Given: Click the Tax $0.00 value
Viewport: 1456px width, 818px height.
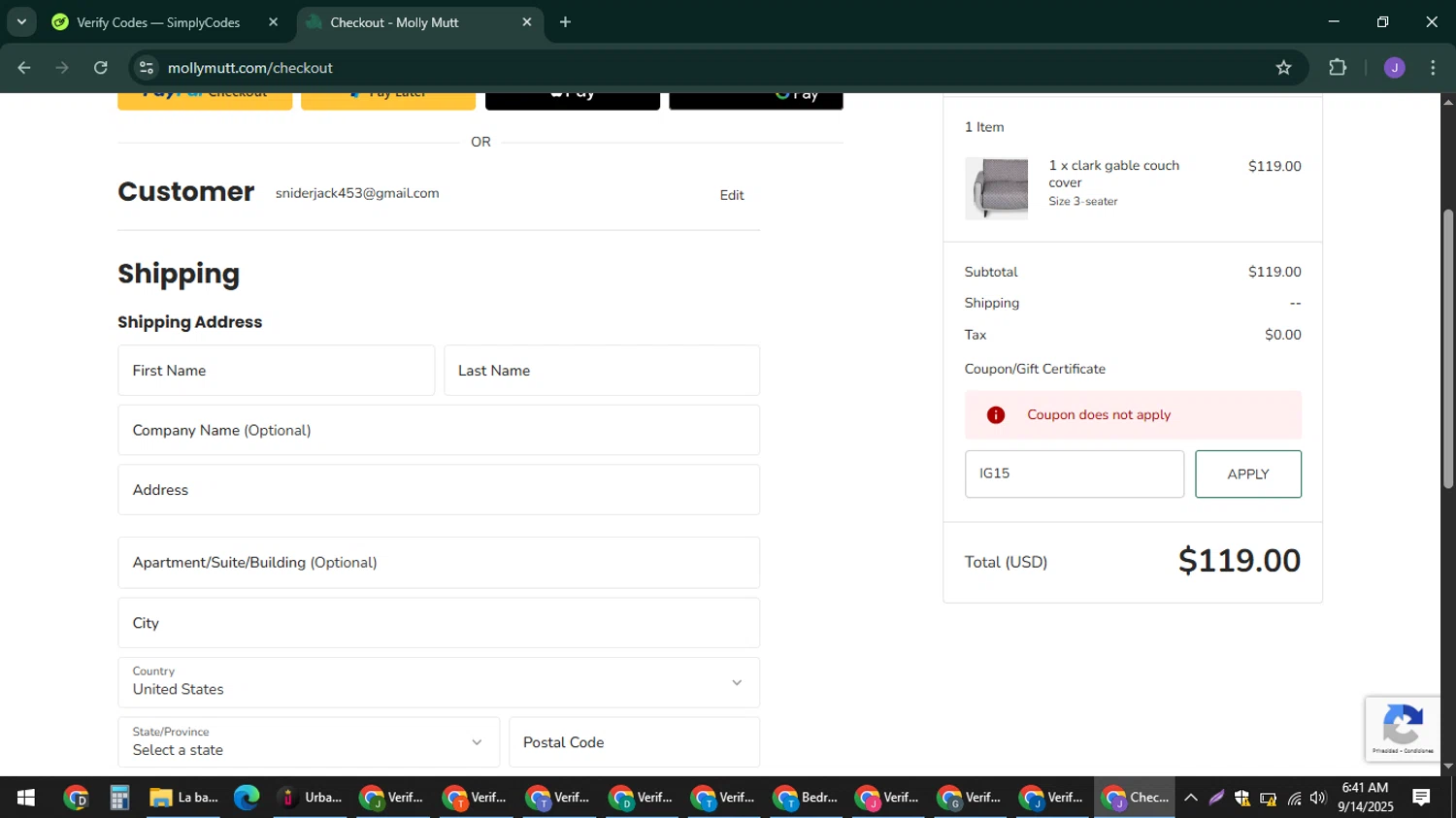Looking at the screenshot, I should click(1283, 335).
